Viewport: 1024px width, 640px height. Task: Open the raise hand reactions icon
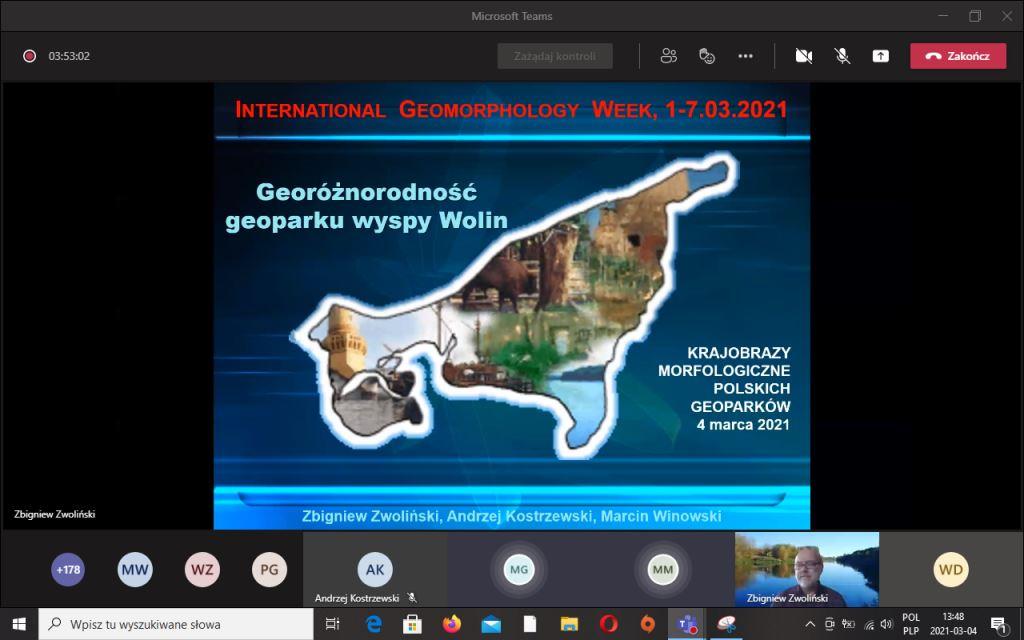707,56
